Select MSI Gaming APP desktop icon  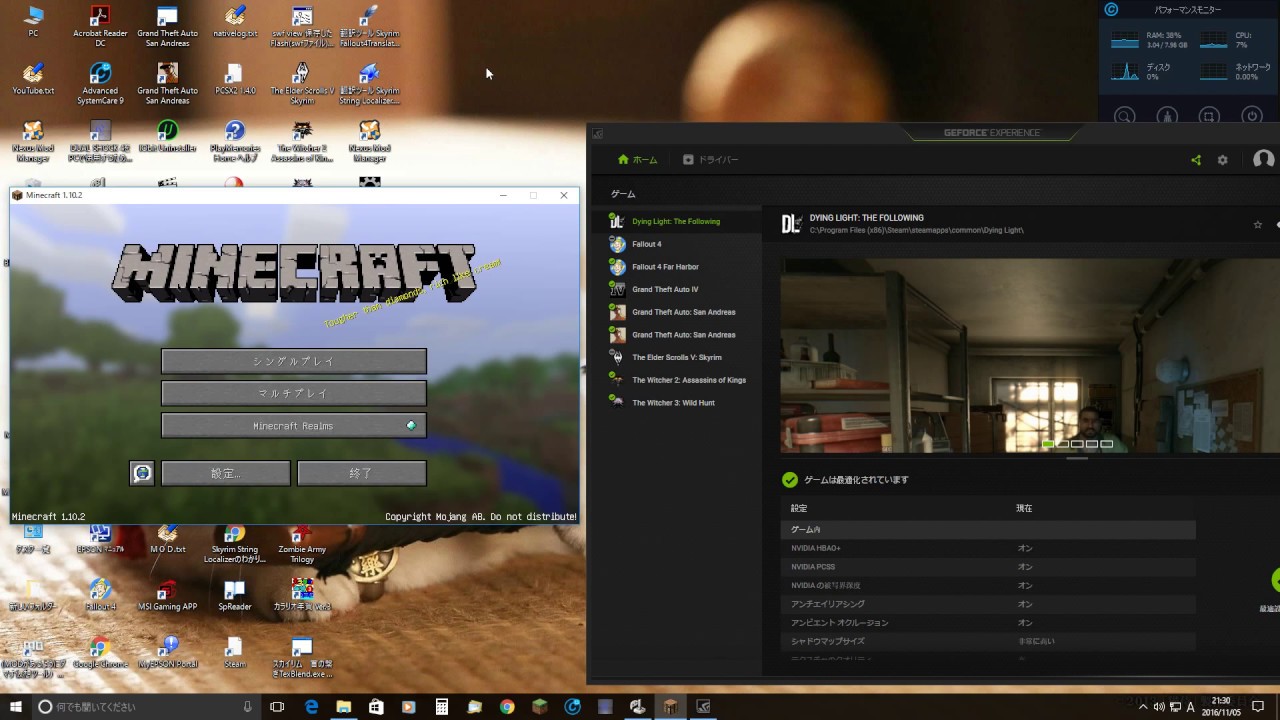click(x=168, y=595)
